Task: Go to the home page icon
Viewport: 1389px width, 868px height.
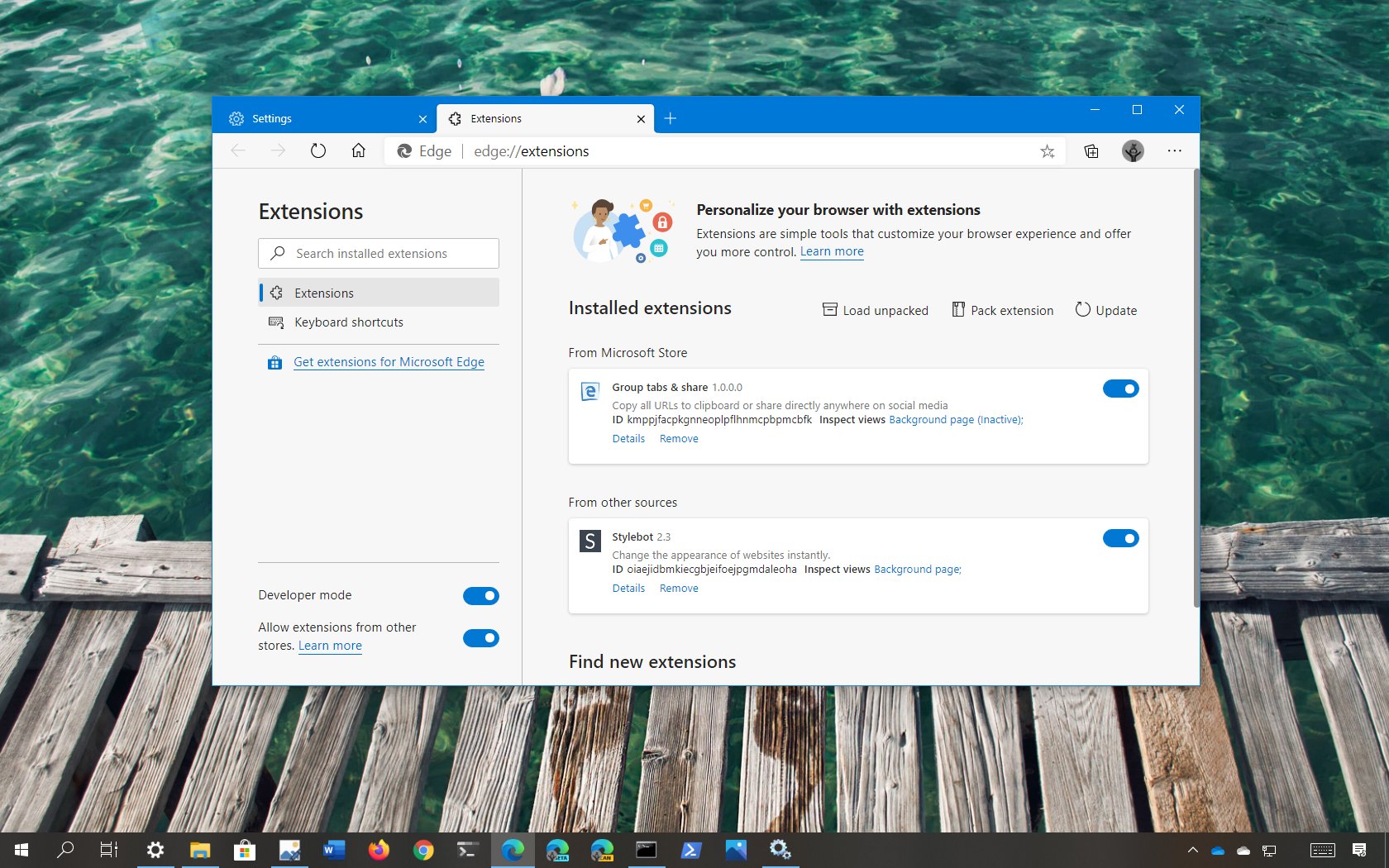Action: [x=358, y=150]
